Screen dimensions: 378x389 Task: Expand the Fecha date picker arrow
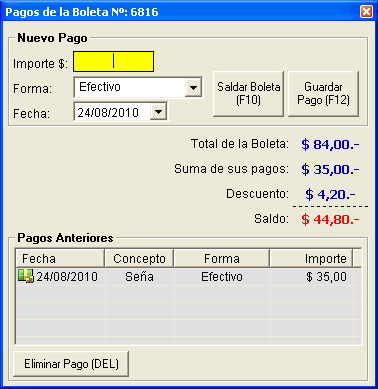tap(158, 112)
